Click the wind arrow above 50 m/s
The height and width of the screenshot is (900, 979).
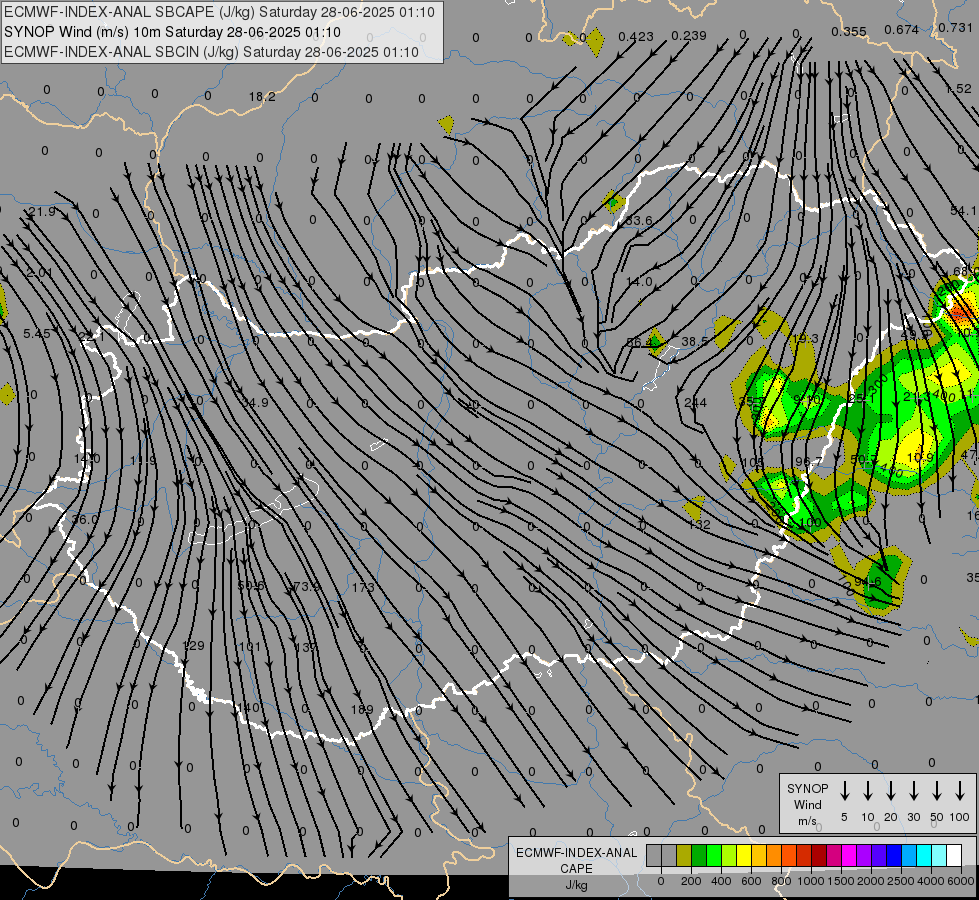point(937,790)
